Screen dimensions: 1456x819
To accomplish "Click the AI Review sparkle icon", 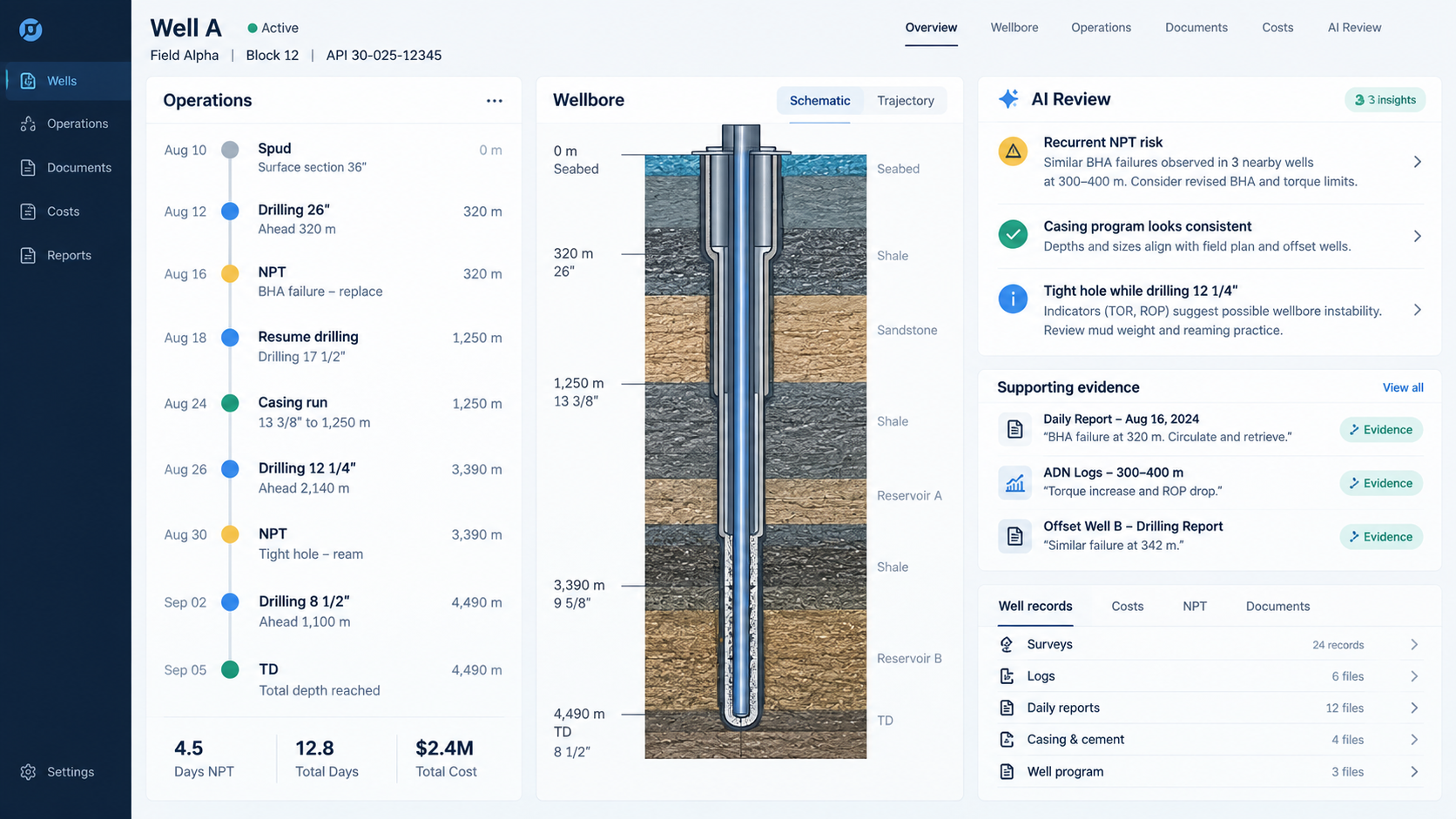I will pyautogui.click(x=1008, y=99).
